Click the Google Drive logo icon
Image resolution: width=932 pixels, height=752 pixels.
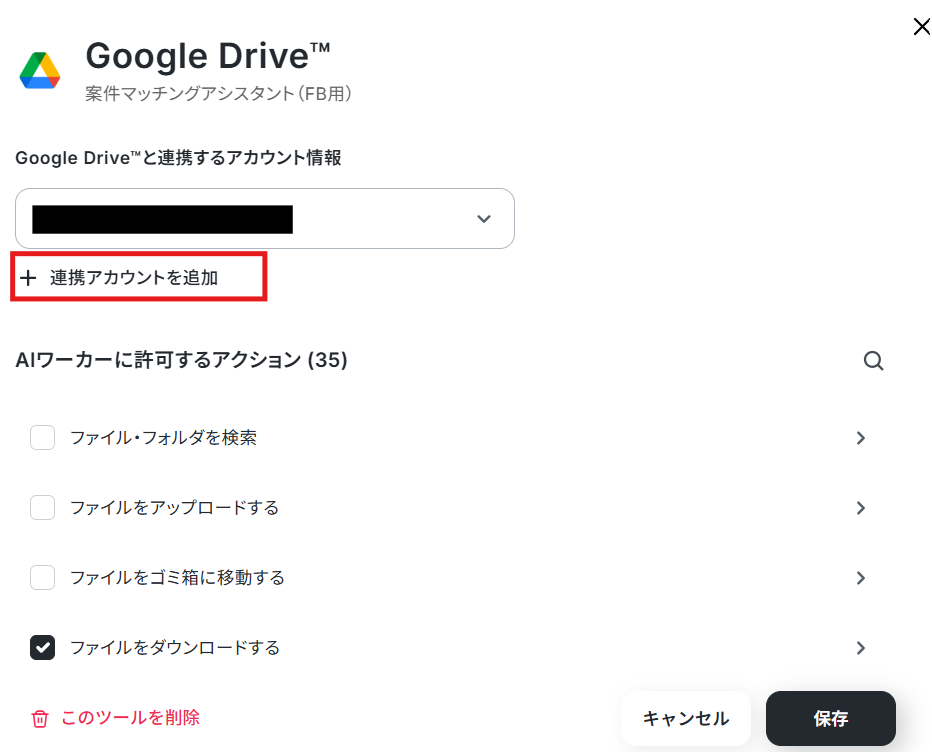pos(40,71)
